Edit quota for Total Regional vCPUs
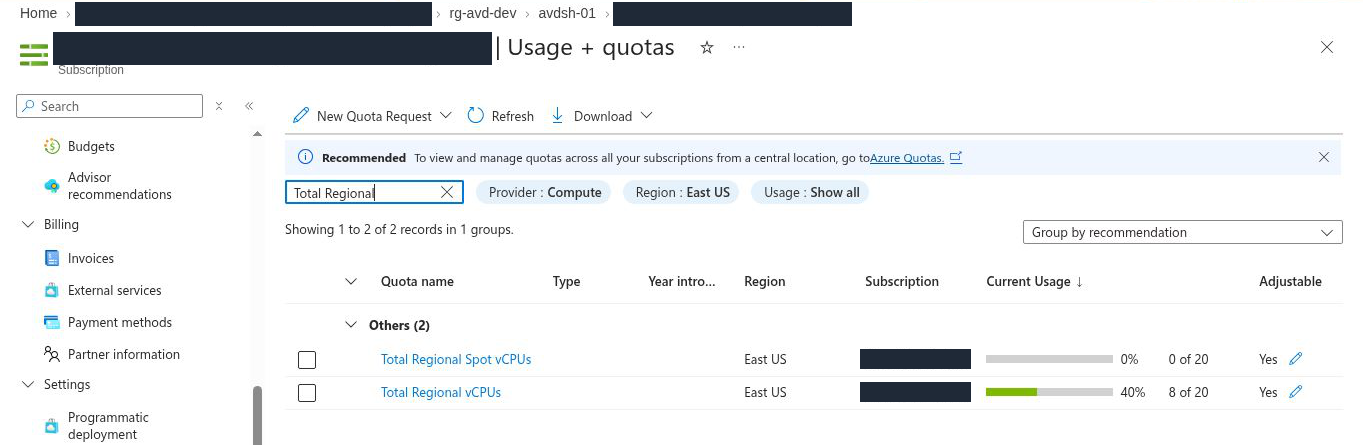1363x445 pixels. point(1296,392)
